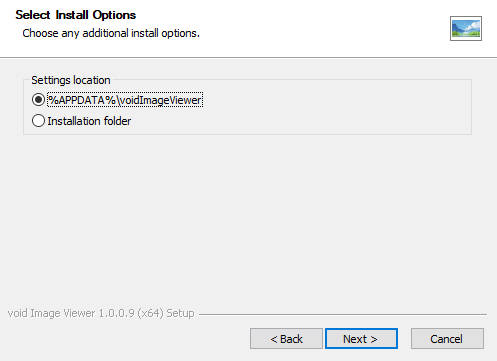
Task: Click the Settings location group label
Action: [71, 80]
